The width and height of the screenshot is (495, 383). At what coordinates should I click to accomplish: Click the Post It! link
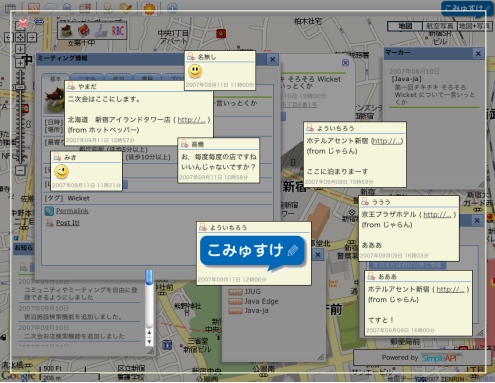68,222
